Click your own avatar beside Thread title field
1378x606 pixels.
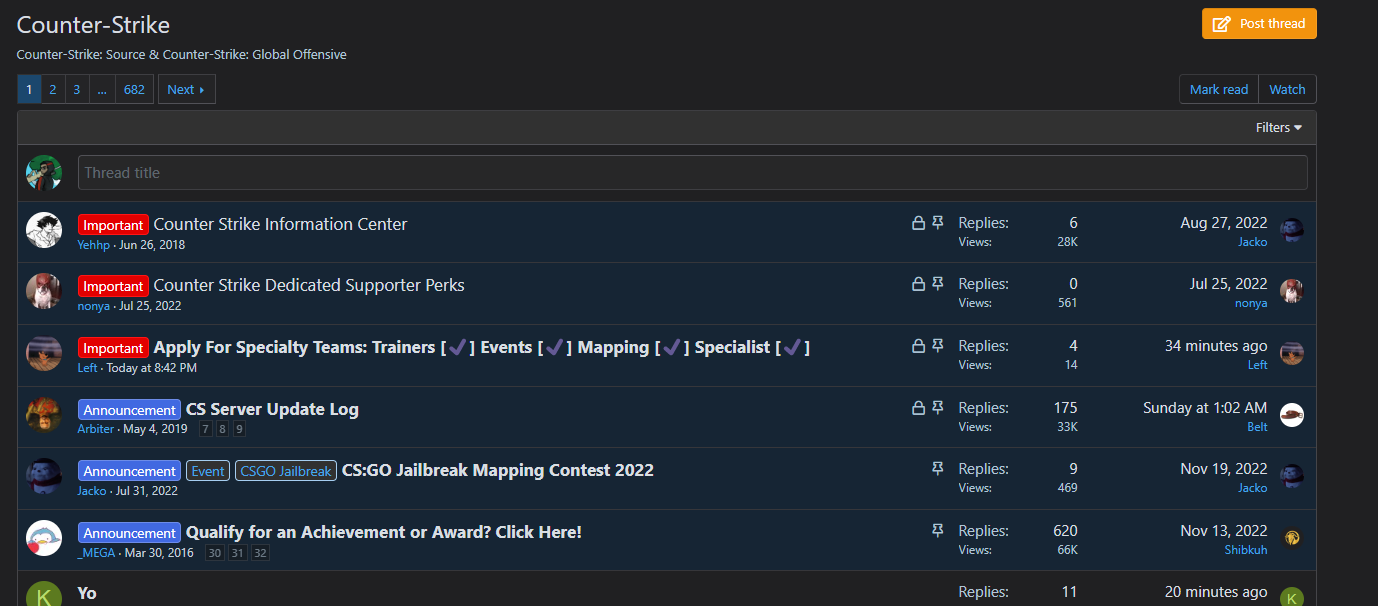tap(44, 173)
